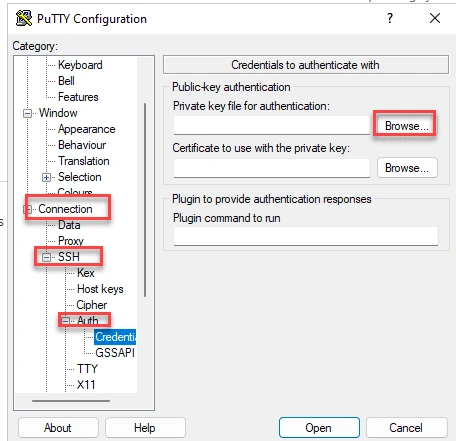Screen dimensions: 456x441
Task: Select the Credentials tree item
Action: coord(115,337)
